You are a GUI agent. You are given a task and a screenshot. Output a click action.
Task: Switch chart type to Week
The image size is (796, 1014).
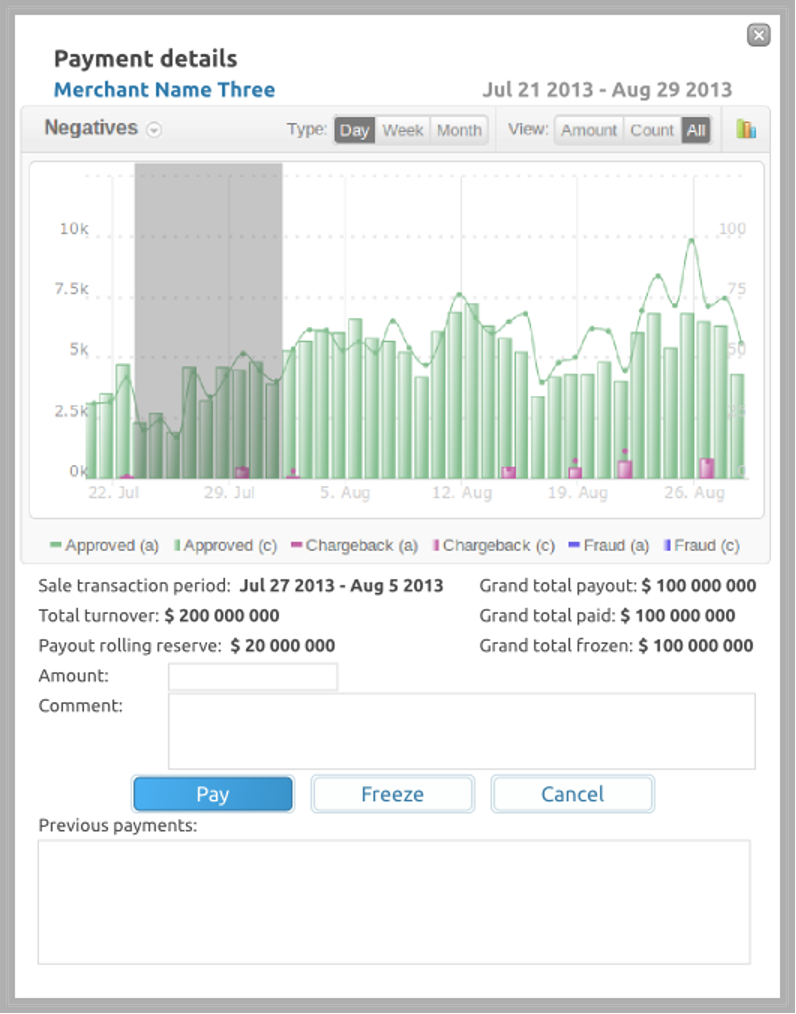point(403,130)
